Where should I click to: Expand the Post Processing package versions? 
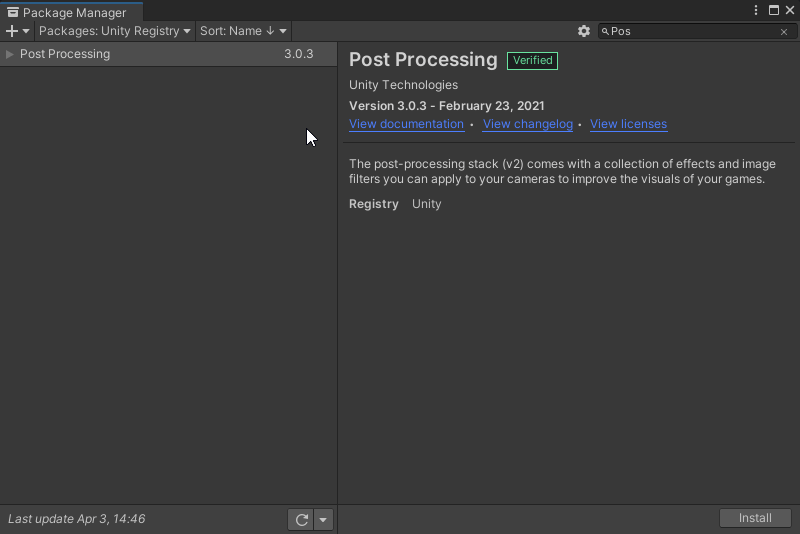(x=9, y=54)
